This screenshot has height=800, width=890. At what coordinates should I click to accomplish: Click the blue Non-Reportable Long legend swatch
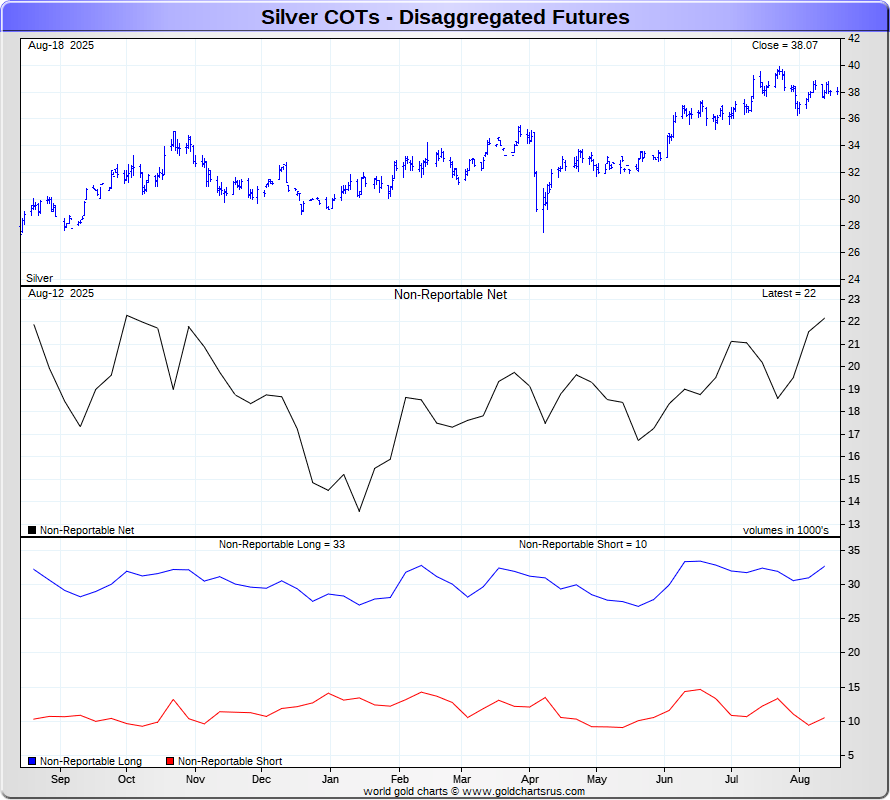point(32,761)
